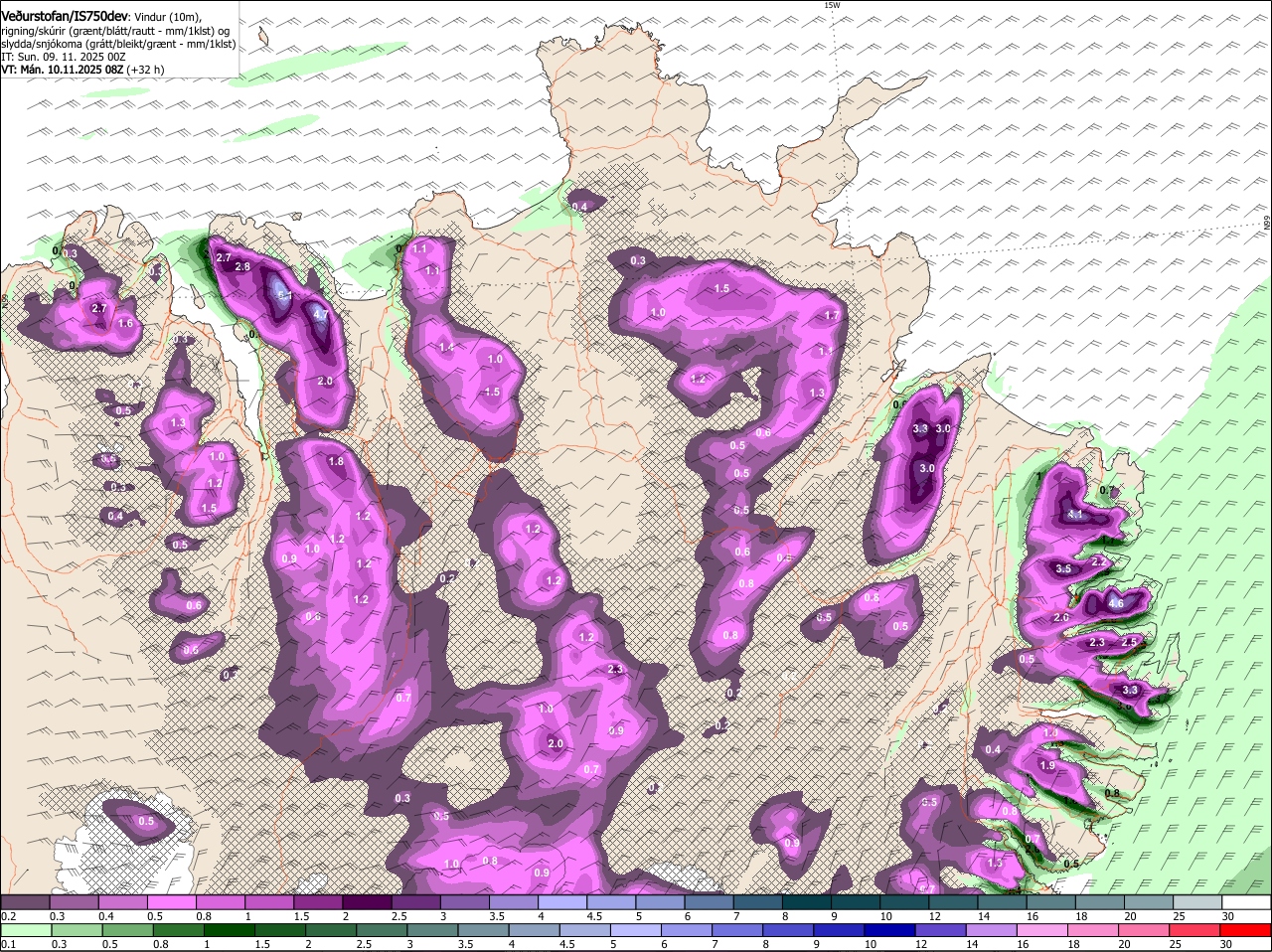
Task: Click the '(+32 h)' forecast offset text
Action: pyautogui.click(x=145, y=71)
